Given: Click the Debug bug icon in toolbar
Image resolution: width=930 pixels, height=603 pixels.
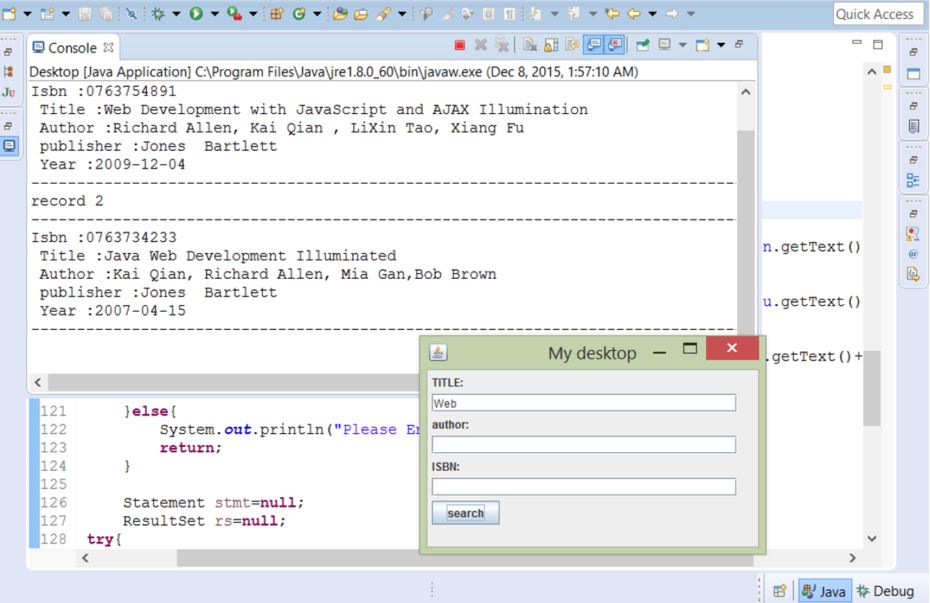Looking at the screenshot, I should click(159, 14).
